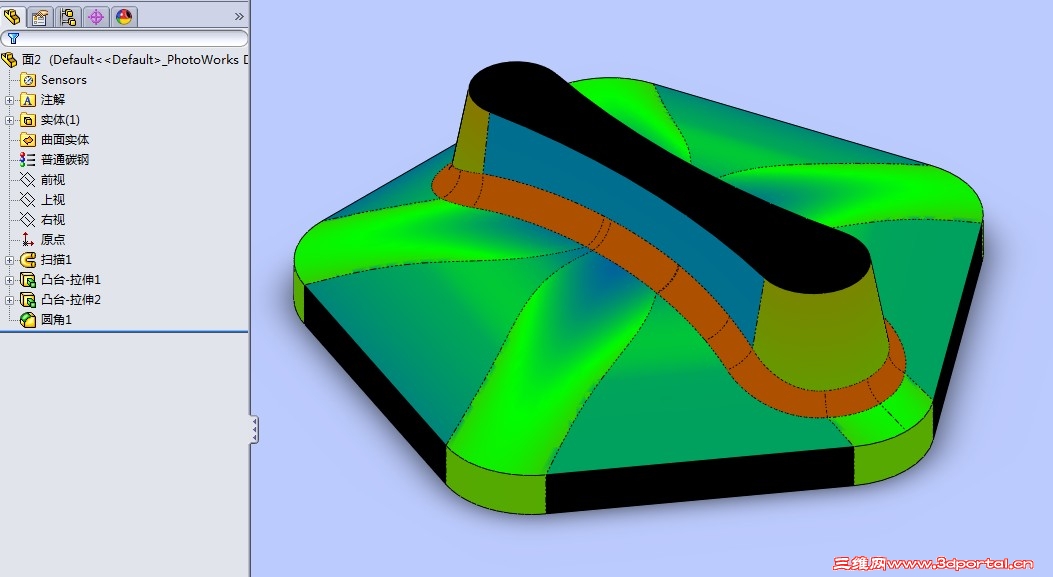
Task: Select the 普通碳钢 material item
Action: (64, 160)
